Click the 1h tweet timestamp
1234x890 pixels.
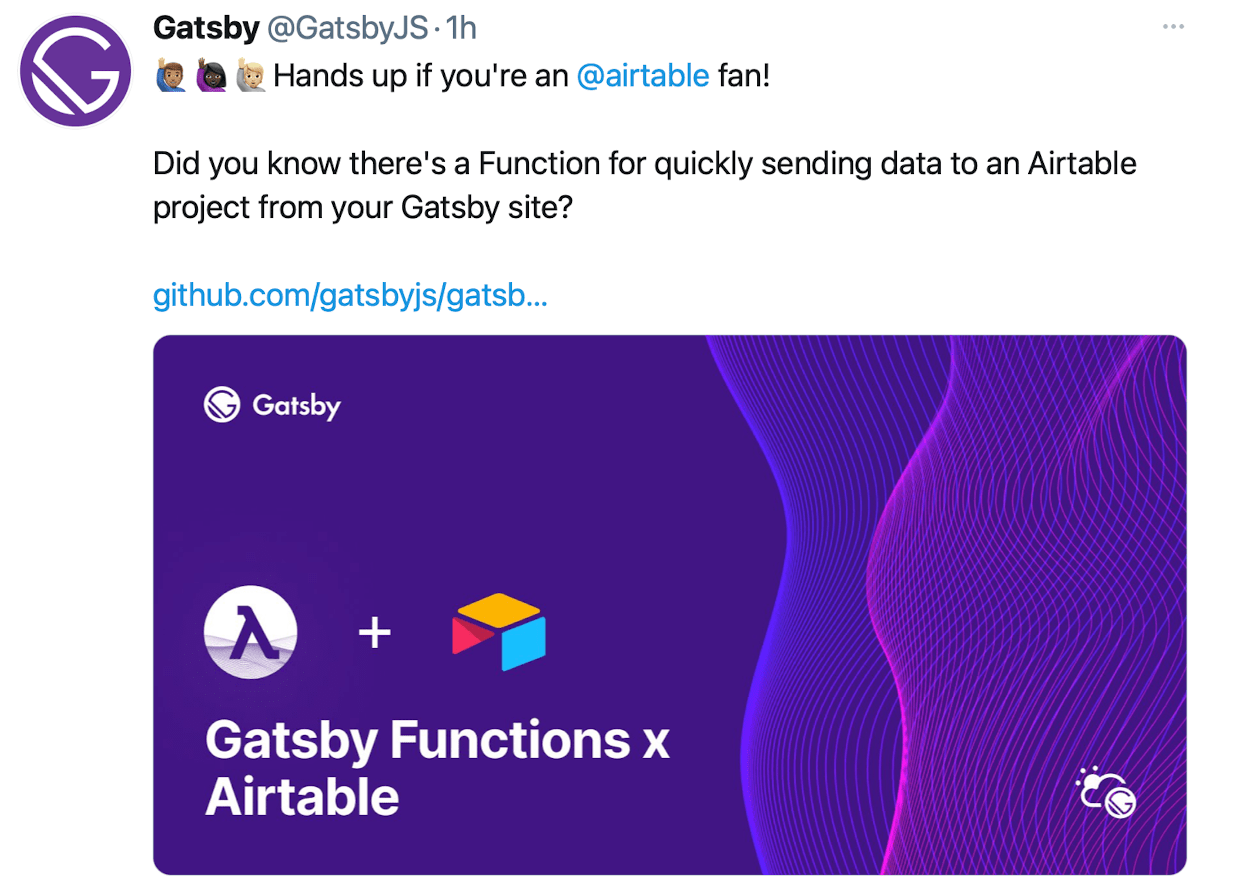click(x=461, y=28)
